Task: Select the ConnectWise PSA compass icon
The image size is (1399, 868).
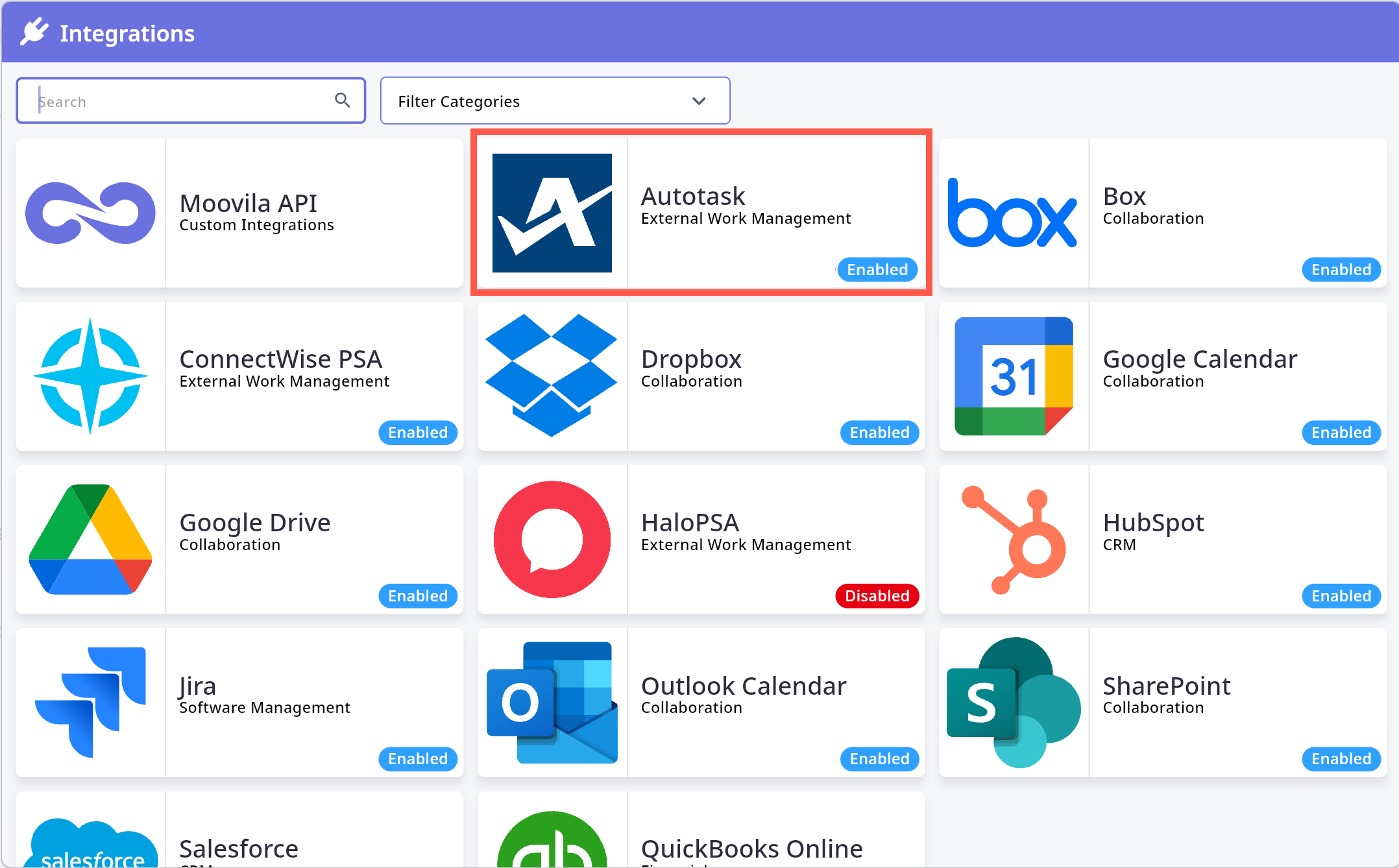Action: 91,376
